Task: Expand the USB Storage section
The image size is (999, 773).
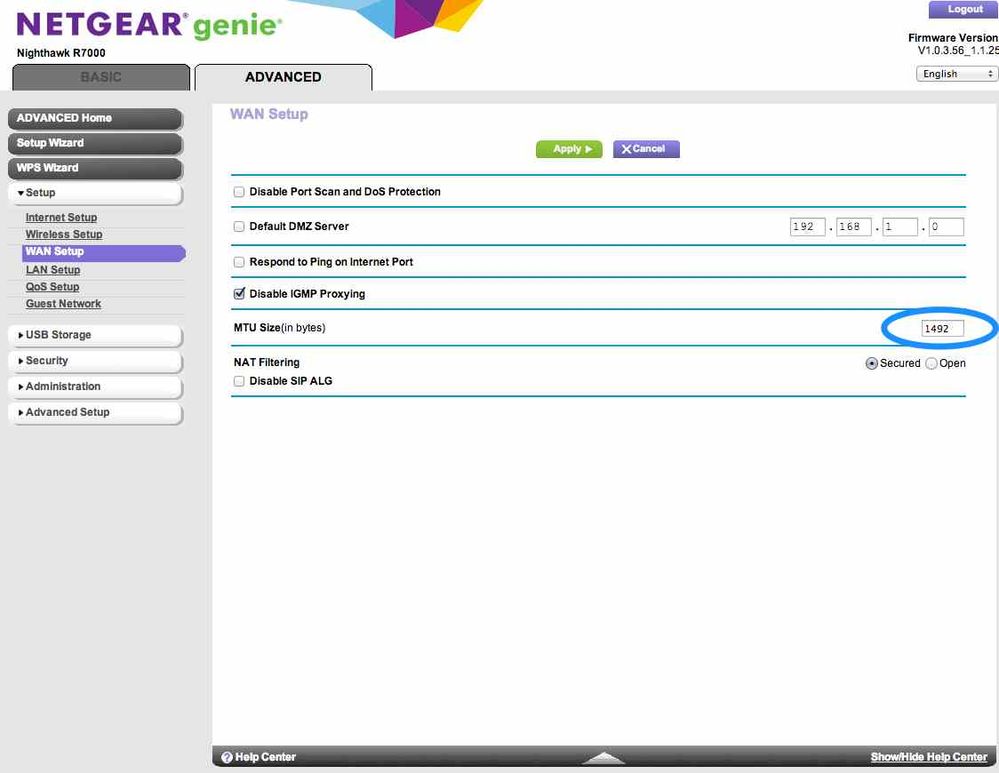Action: click(x=95, y=335)
